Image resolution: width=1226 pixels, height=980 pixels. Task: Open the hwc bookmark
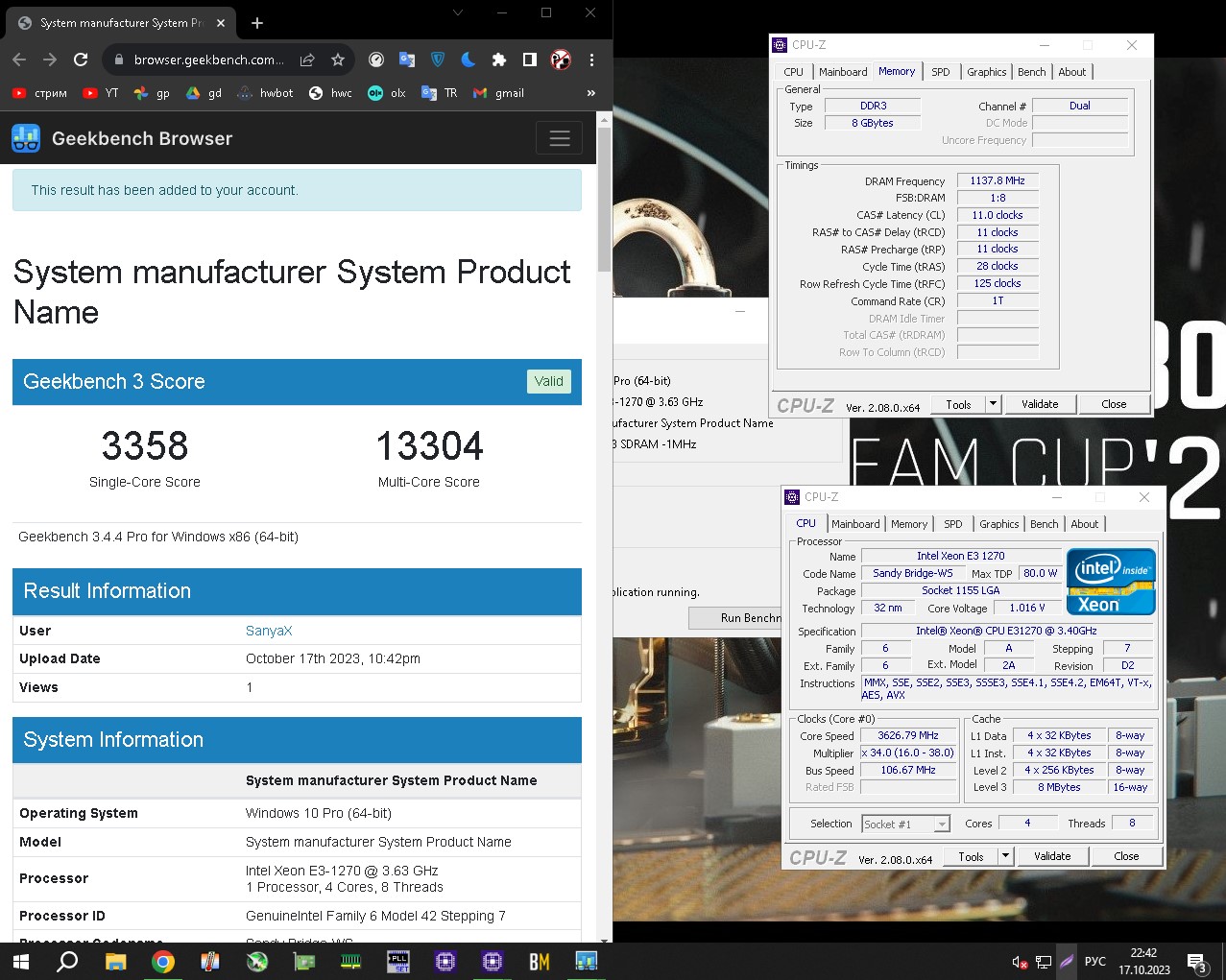(330, 93)
